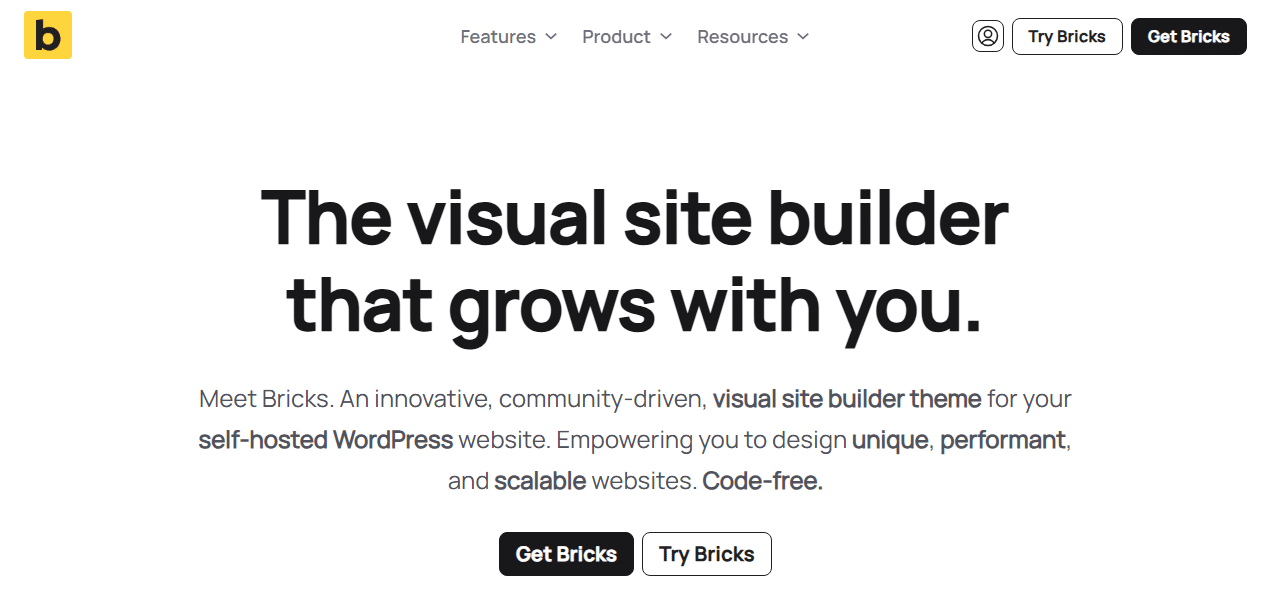The width and height of the screenshot is (1287, 589).
Task: Click Try Bricks in the header
Action: pos(1067,36)
